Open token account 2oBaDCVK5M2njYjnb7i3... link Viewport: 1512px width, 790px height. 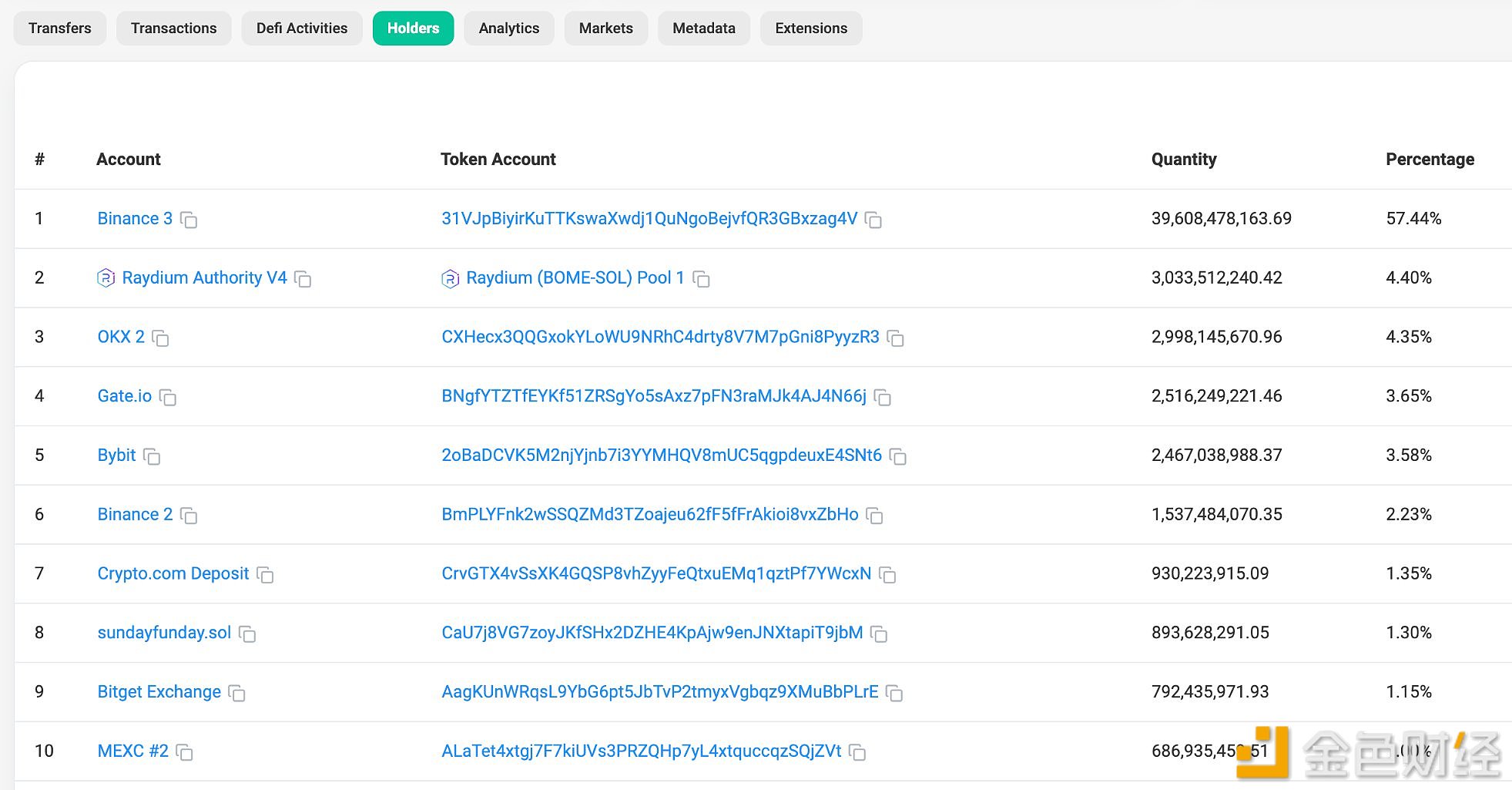tap(662, 456)
